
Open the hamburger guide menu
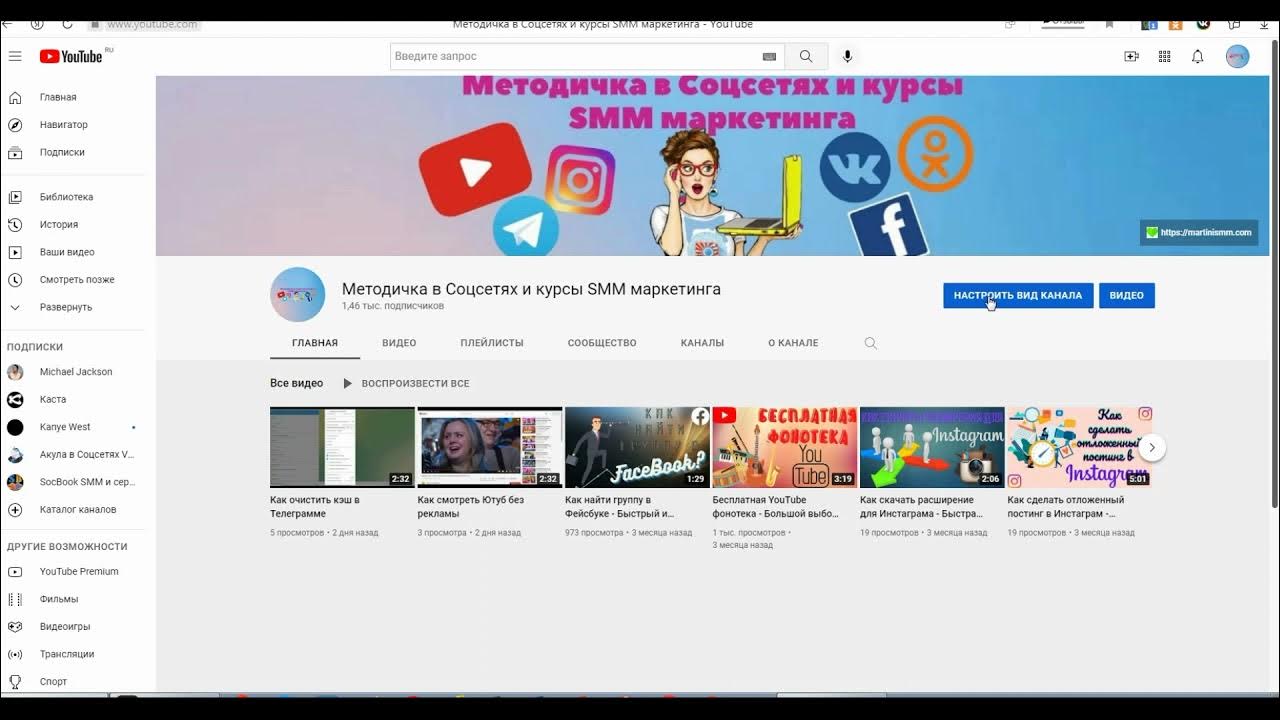[x=15, y=57]
